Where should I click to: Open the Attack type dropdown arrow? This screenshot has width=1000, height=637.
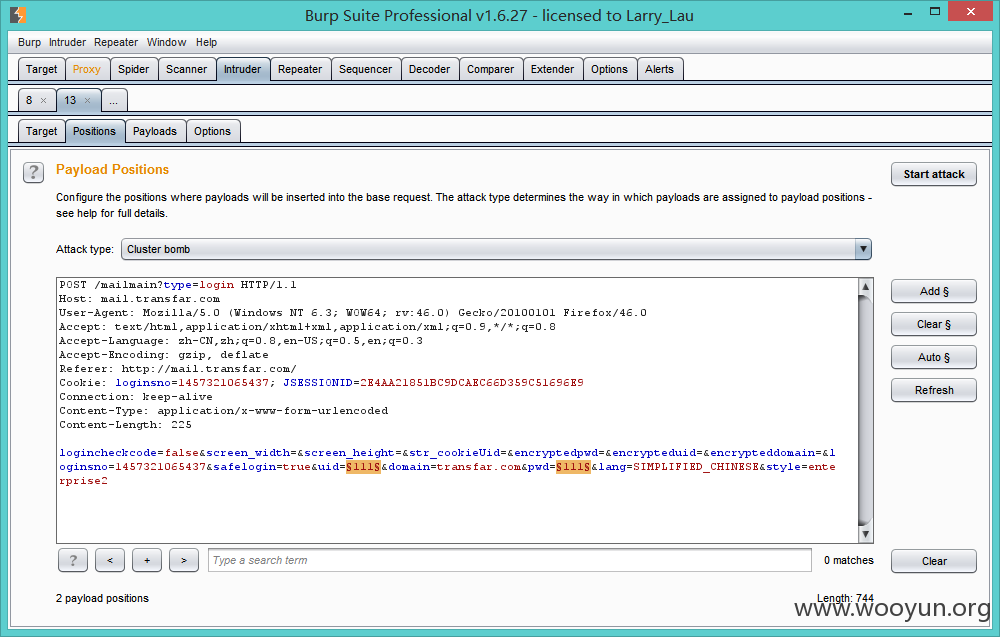click(863, 249)
